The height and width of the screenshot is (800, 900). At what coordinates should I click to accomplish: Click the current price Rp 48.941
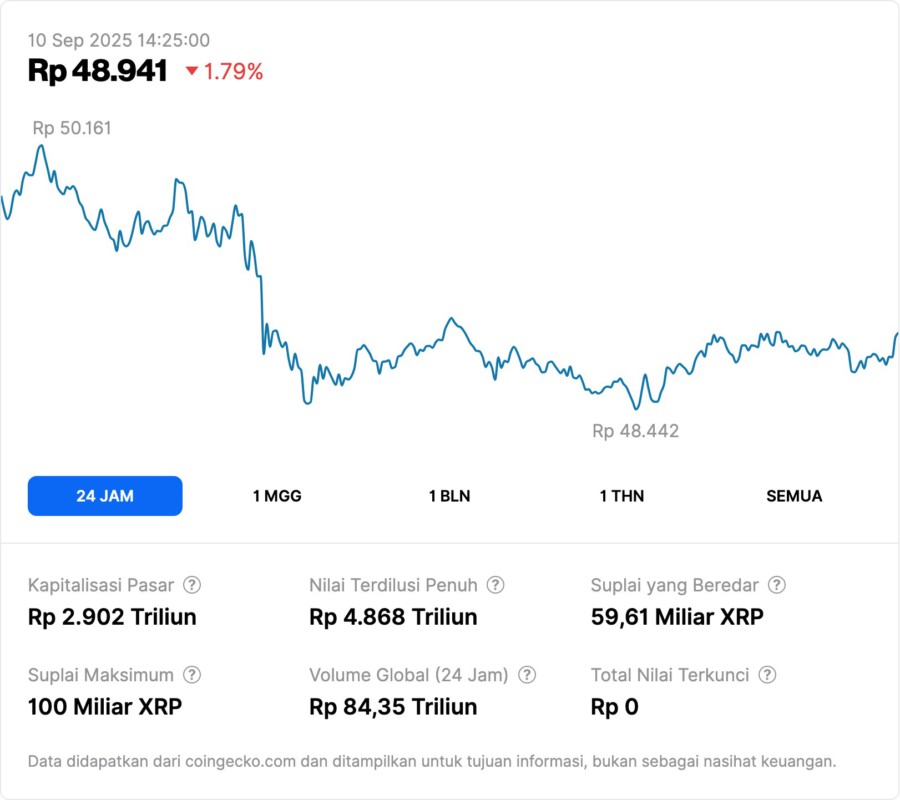[97, 71]
